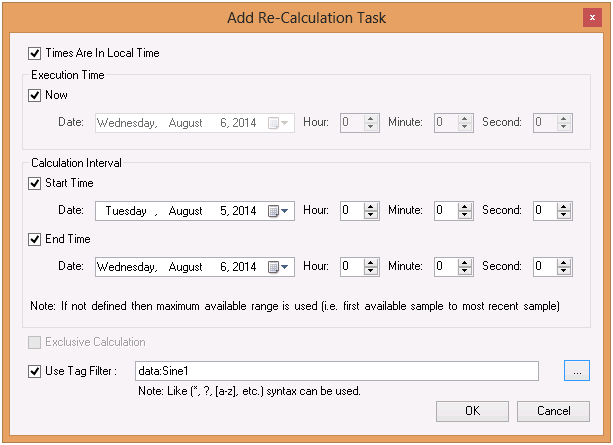Disable the Start Time checkbox
Image resolution: width=613 pixels, height=445 pixels.
36,184
